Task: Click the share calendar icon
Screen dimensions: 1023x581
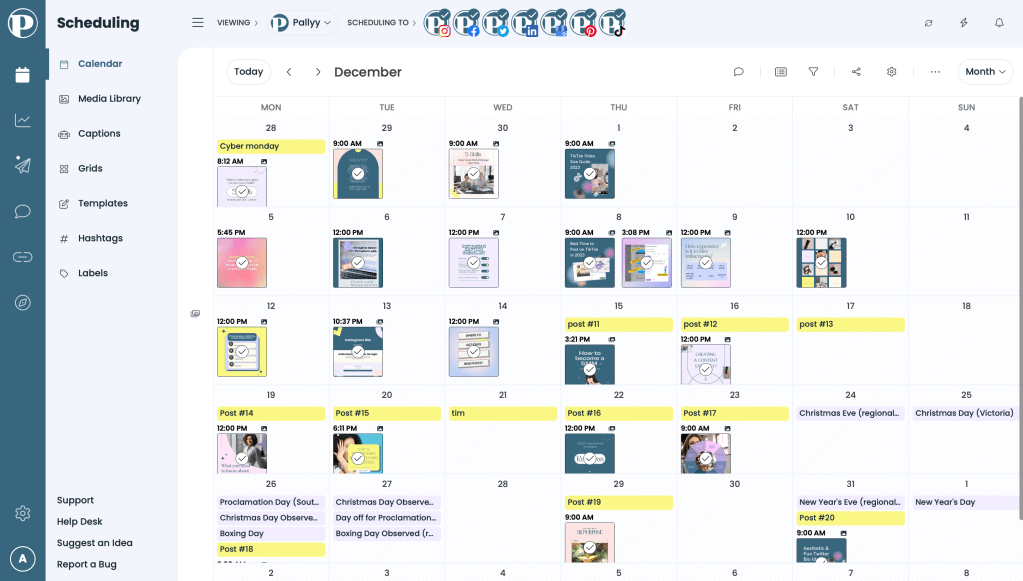Action: [856, 72]
